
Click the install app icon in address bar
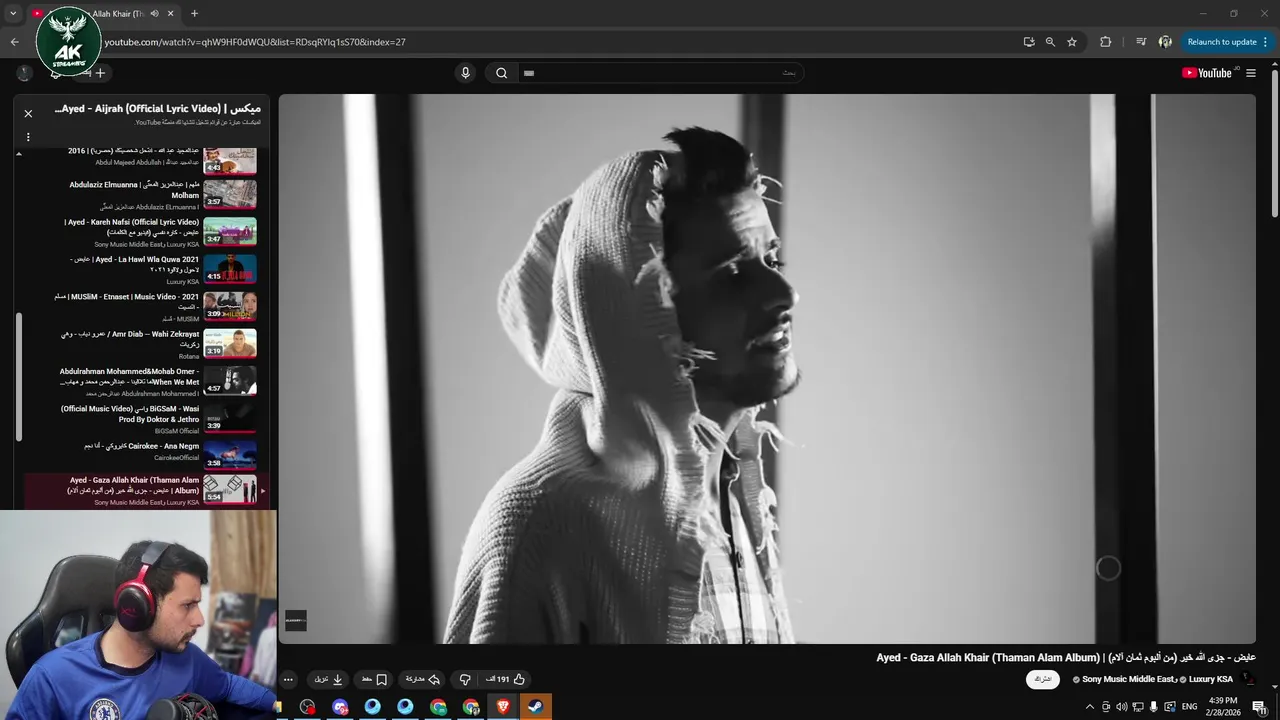(x=1029, y=42)
